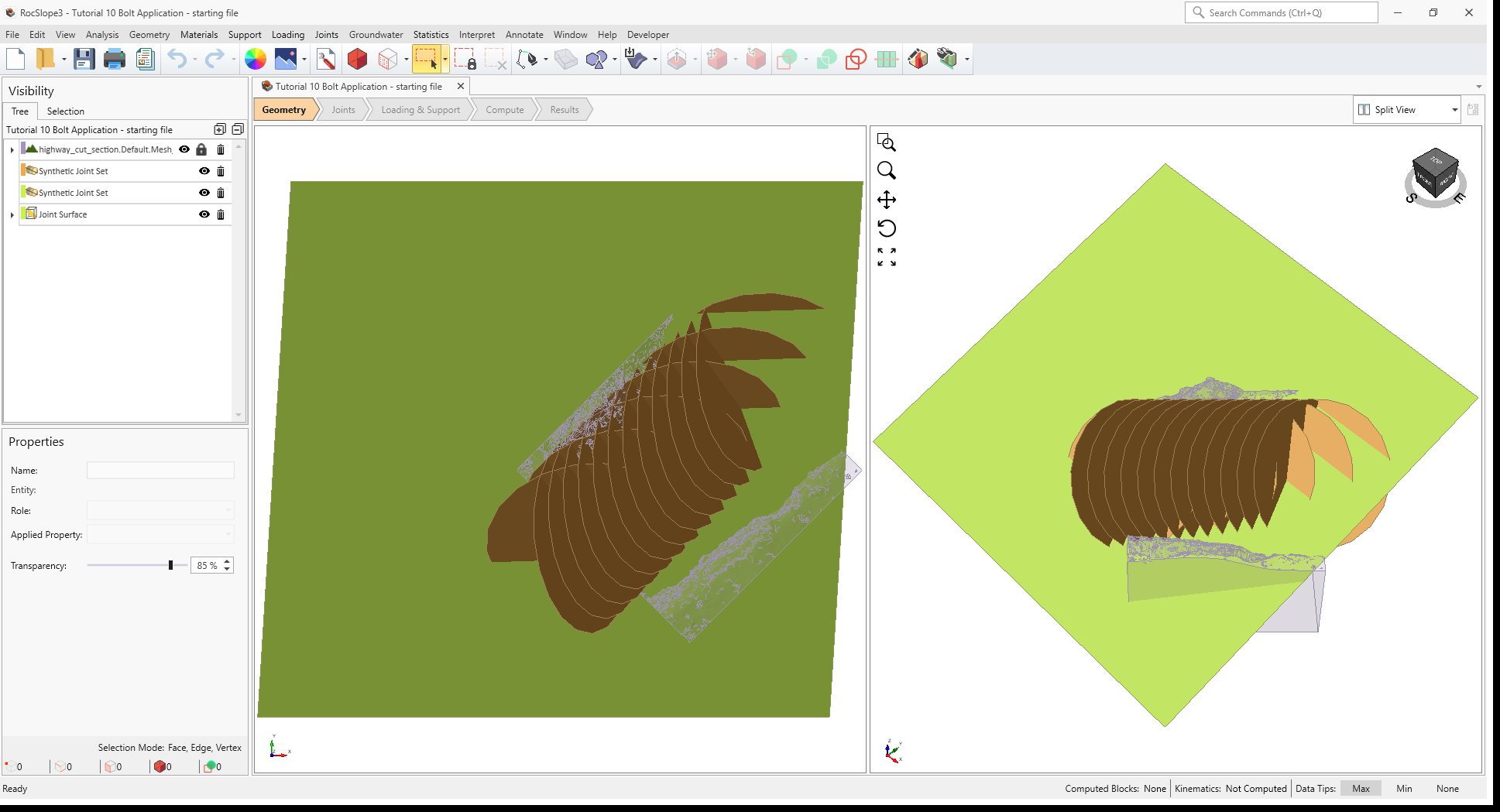Open the Role dropdown in Properties
Viewport: 1500px width, 812px height.
[x=160, y=510]
